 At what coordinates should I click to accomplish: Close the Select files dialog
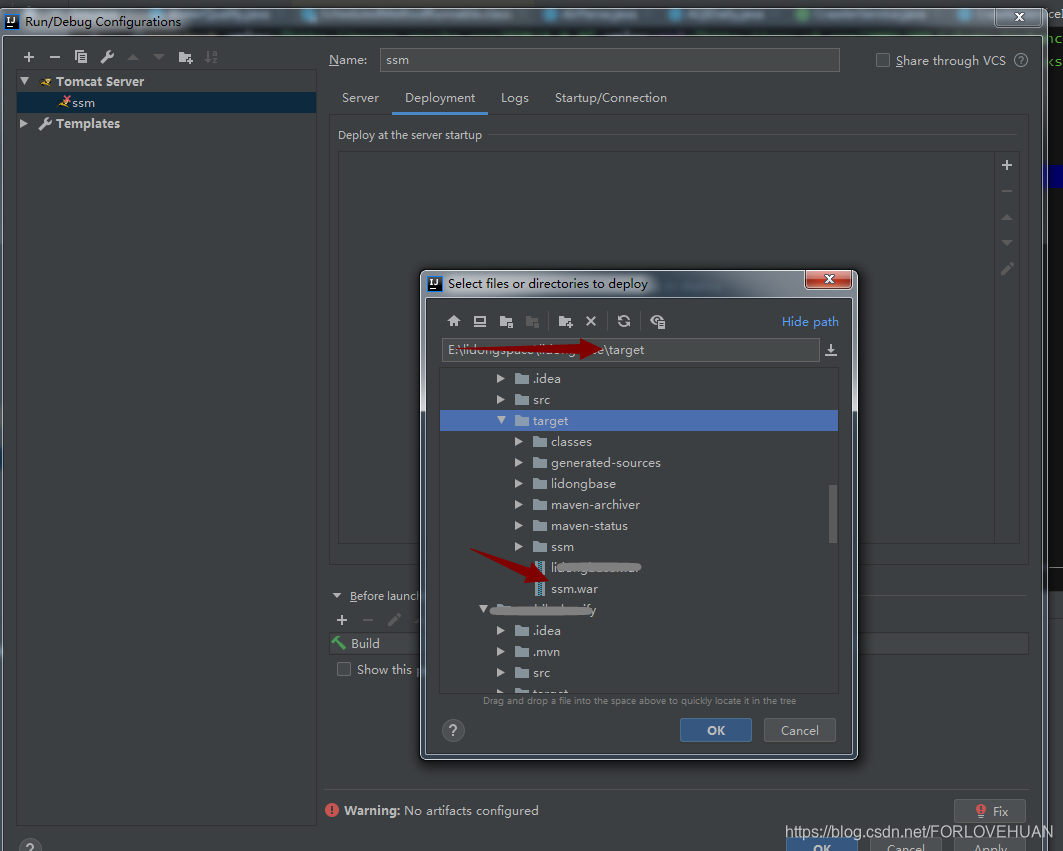pos(828,279)
